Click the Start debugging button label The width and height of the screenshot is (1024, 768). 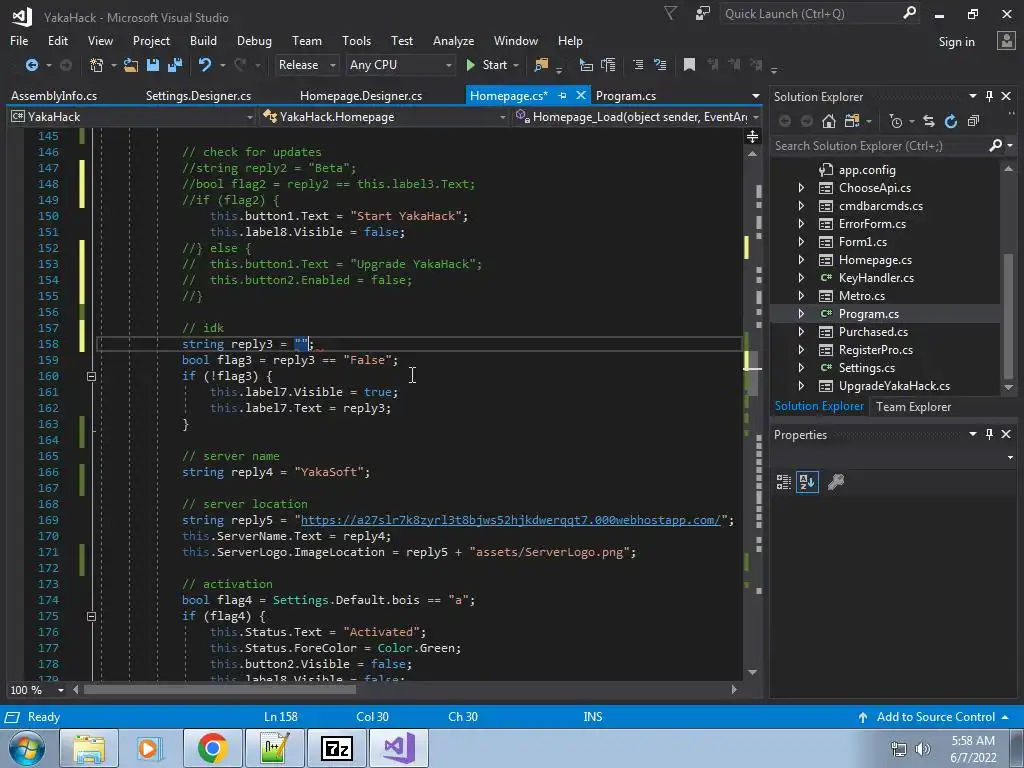(x=494, y=65)
